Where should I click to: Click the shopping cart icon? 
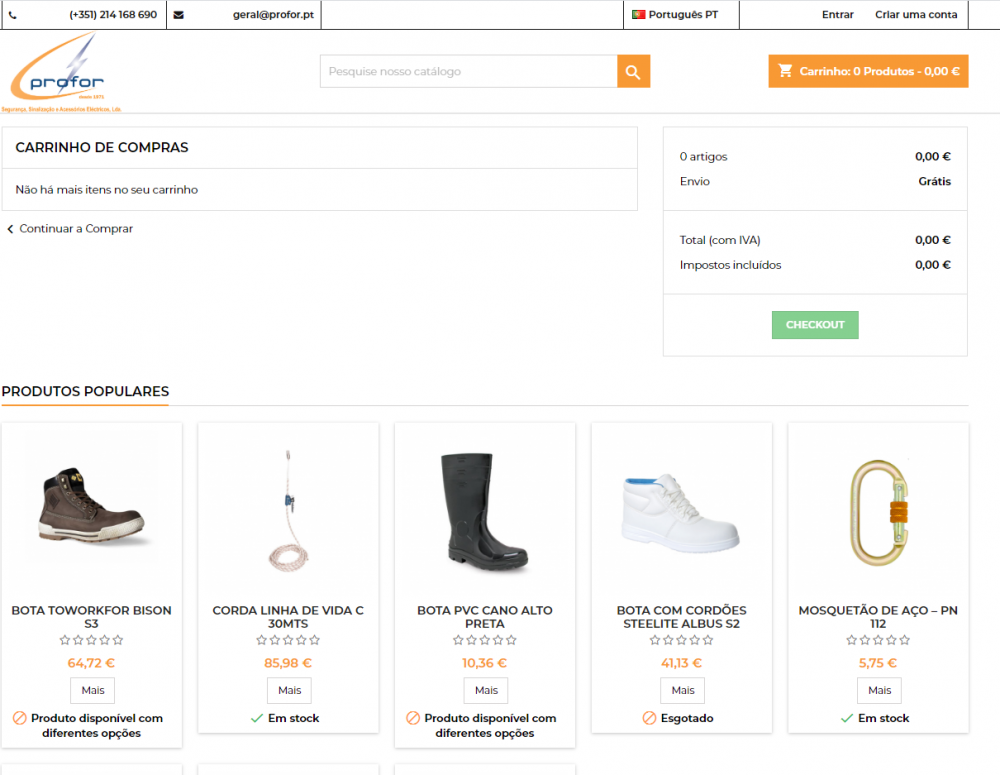point(786,71)
